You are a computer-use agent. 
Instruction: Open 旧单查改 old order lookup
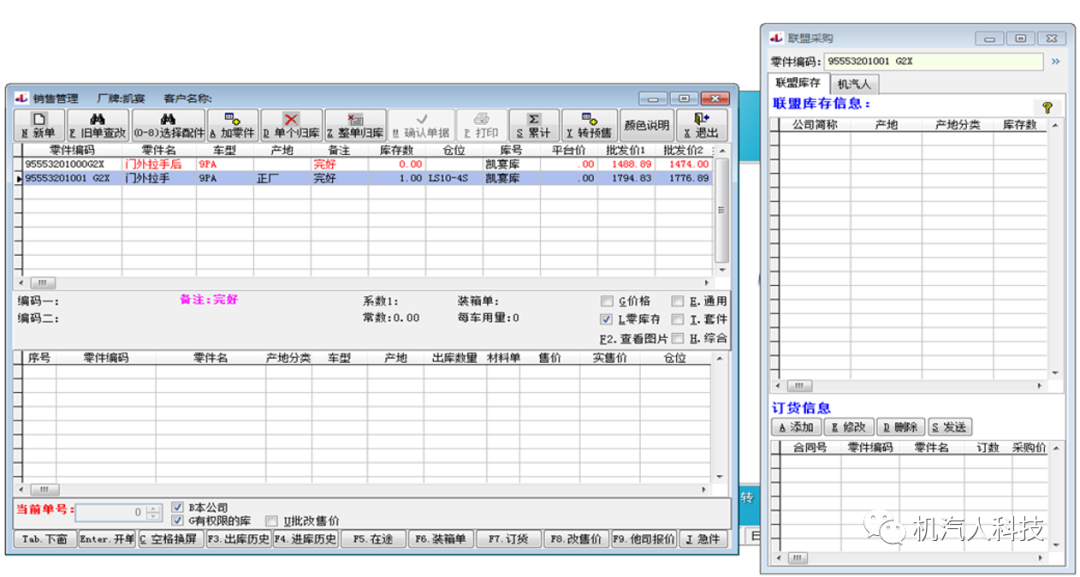click(97, 119)
